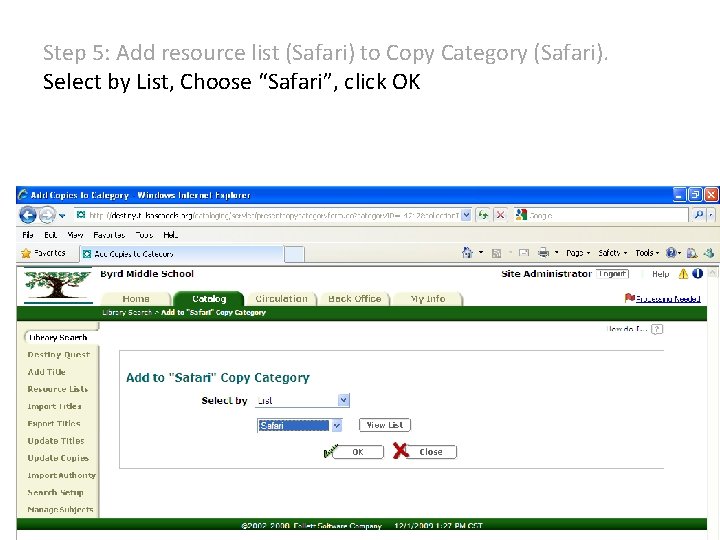Viewport: 720px width, 540px height.
Task: Click the Help link near Site Administrator
Action: point(660,274)
